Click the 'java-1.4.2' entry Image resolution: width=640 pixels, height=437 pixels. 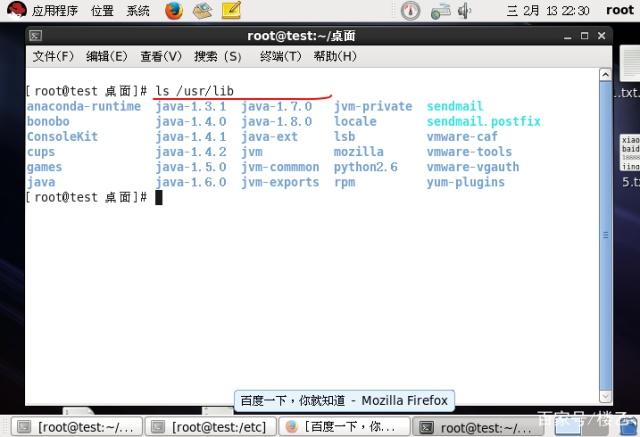pos(191,152)
